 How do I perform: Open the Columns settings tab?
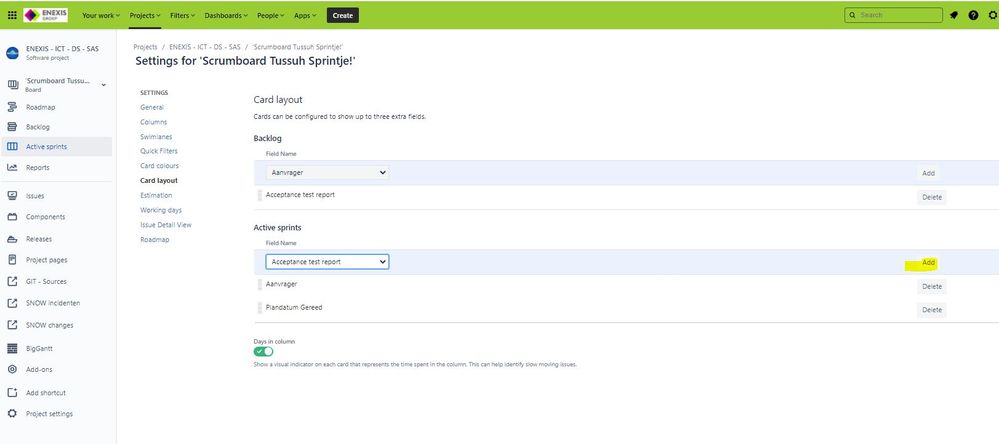(x=154, y=122)
